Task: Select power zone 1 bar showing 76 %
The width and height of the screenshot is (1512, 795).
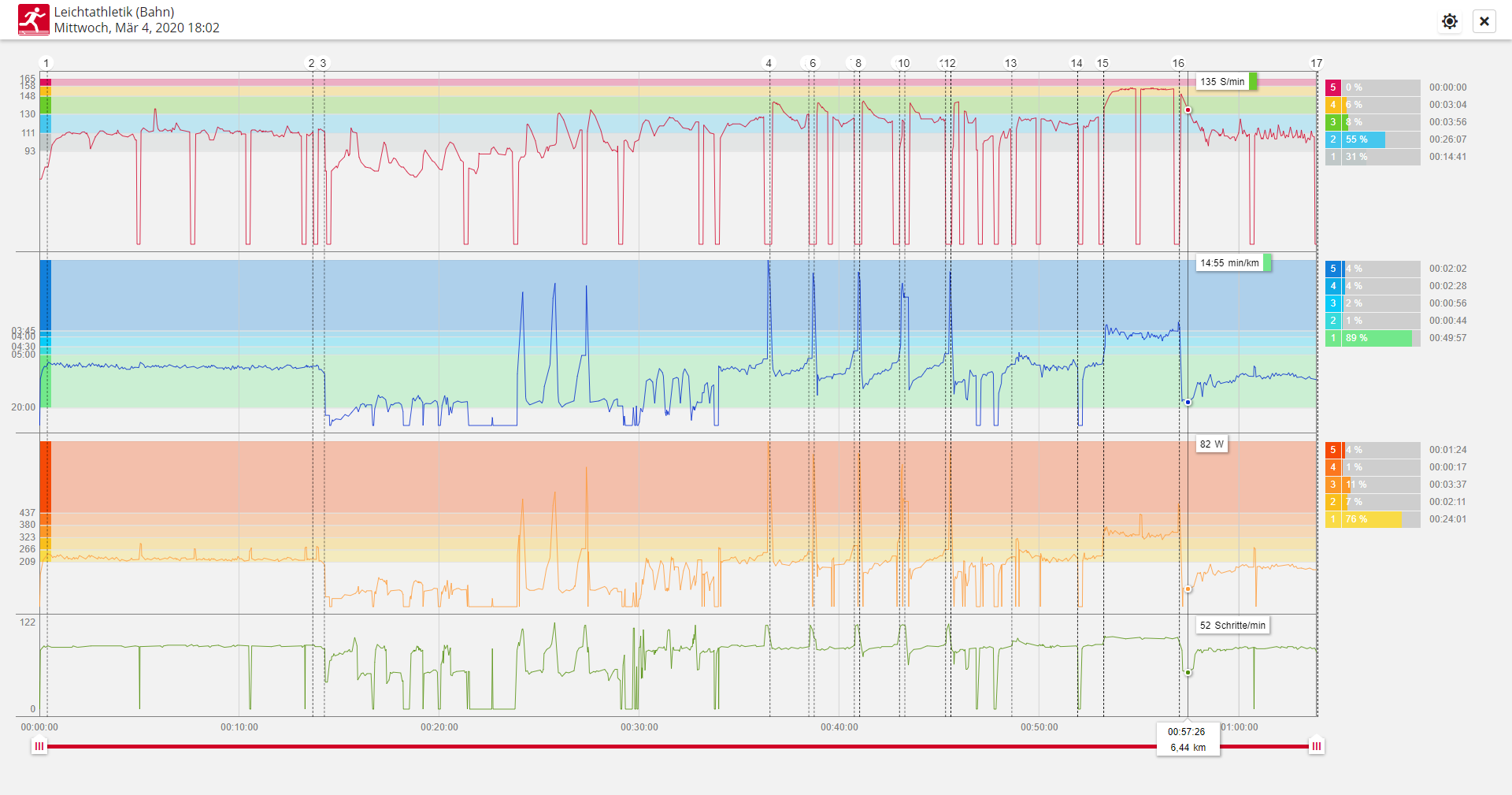Action: point(1373,519)
